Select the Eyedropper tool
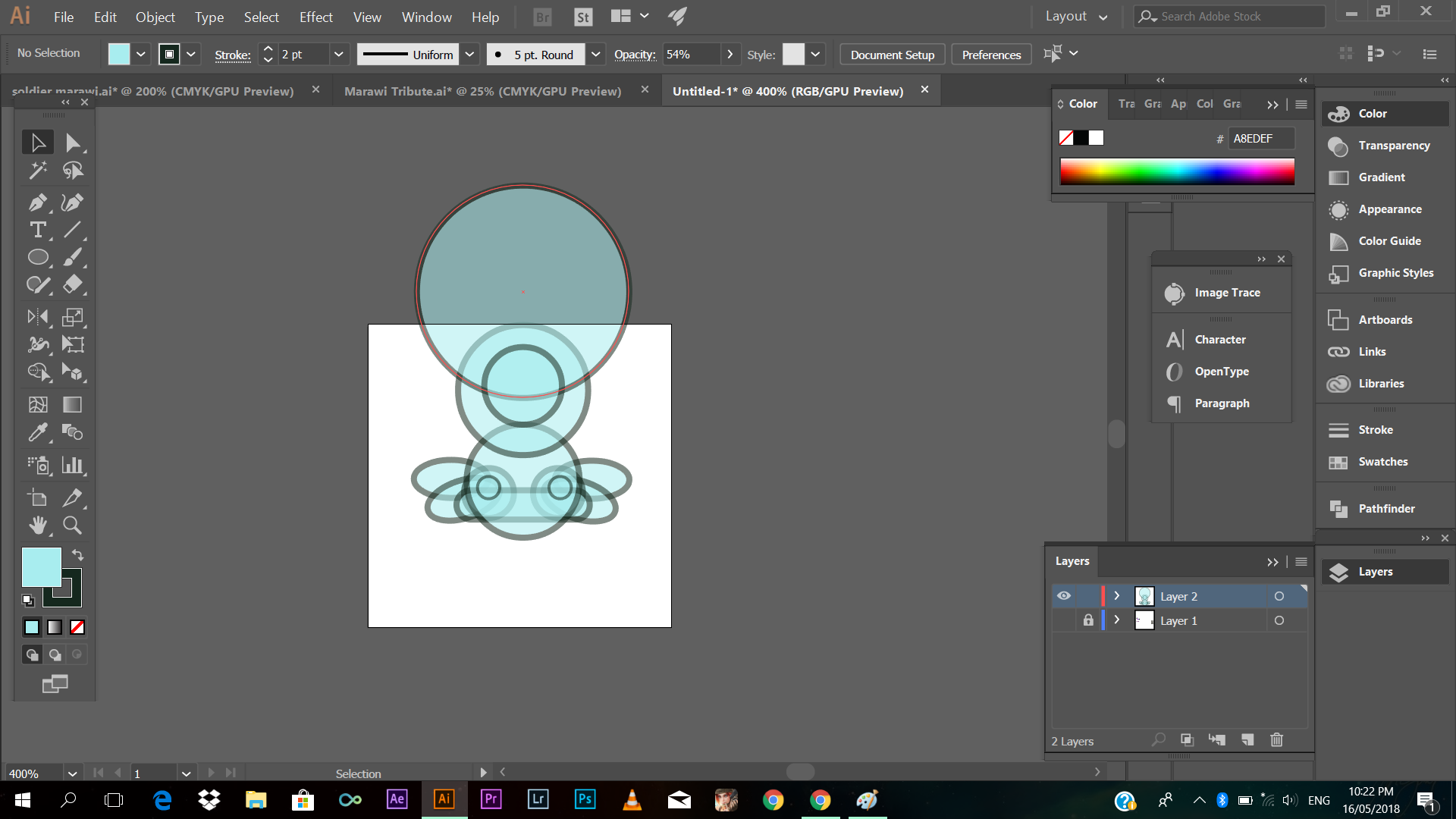This screenshot has height=819, width=1456. 38,432
